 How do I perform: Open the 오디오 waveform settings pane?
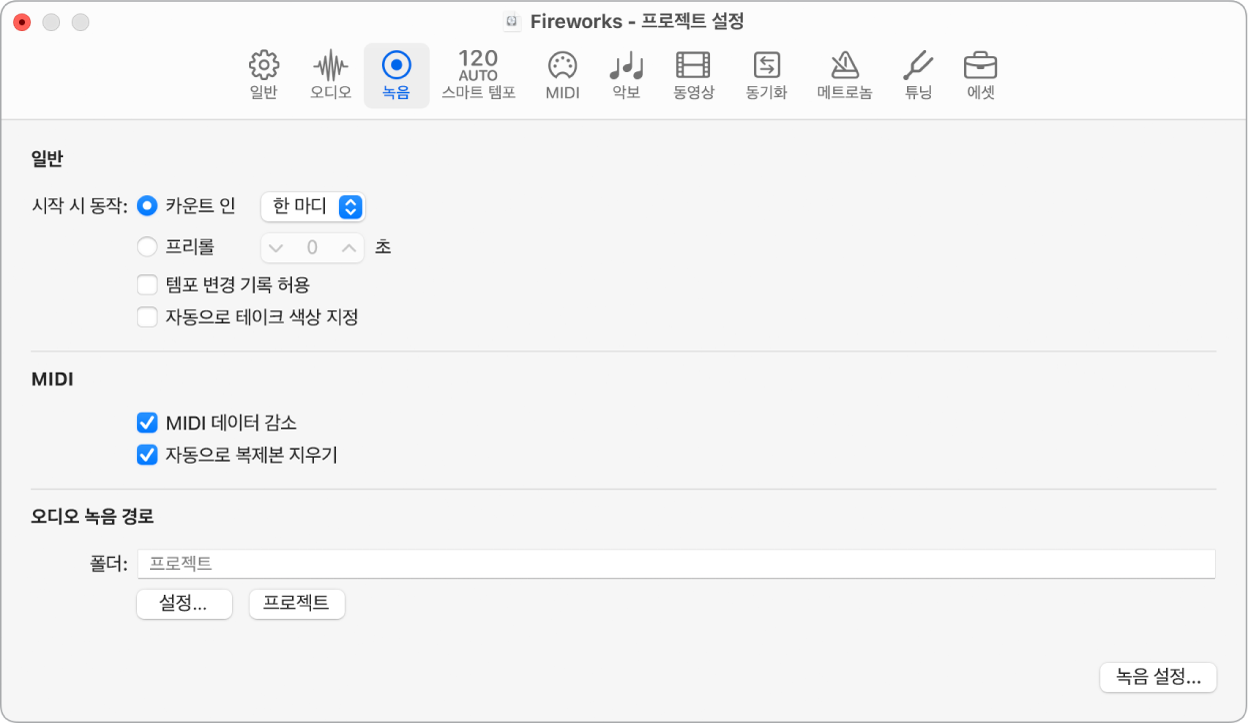[x=330, y=76]
